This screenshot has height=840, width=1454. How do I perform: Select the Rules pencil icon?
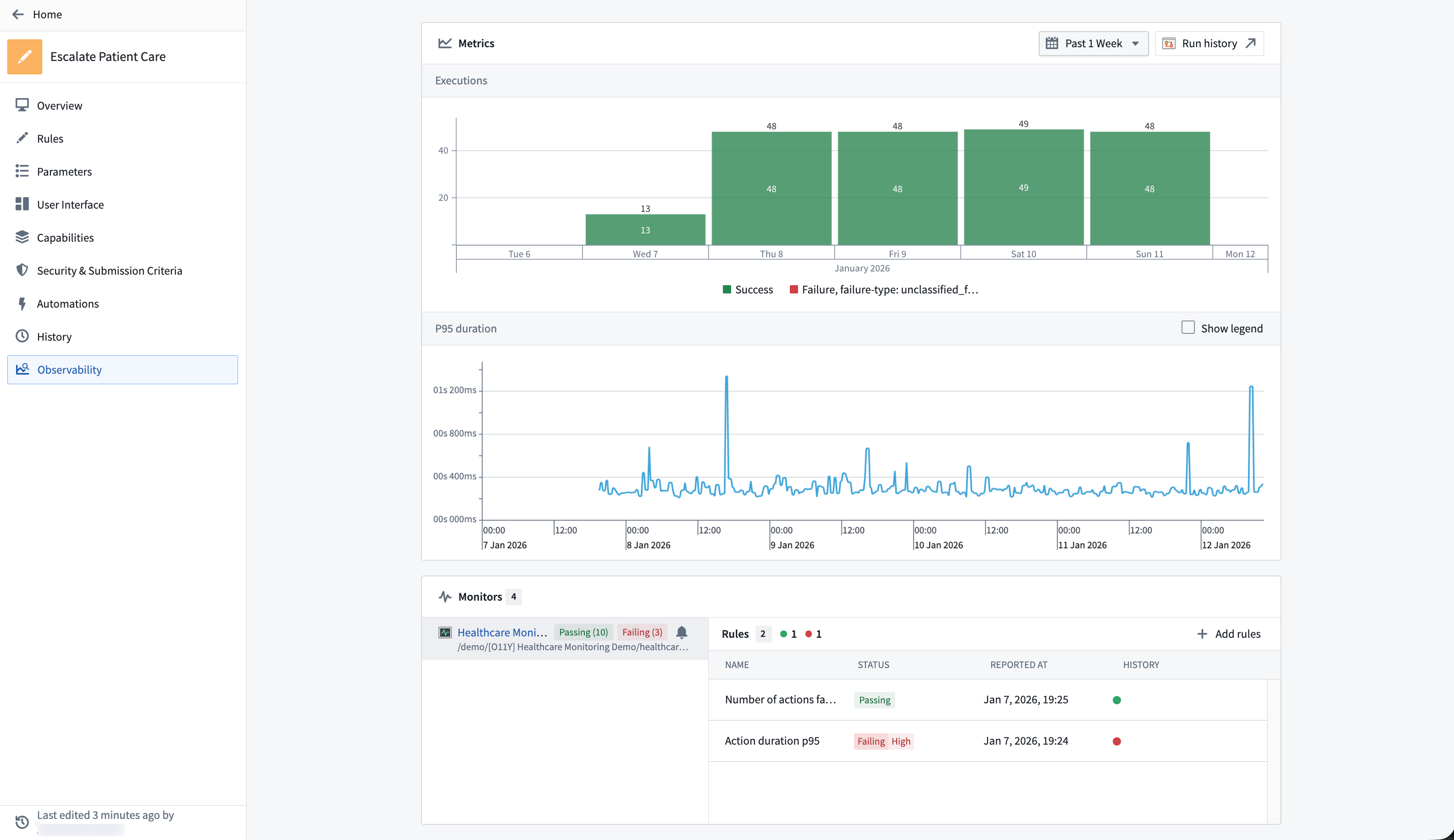[22, 138]
